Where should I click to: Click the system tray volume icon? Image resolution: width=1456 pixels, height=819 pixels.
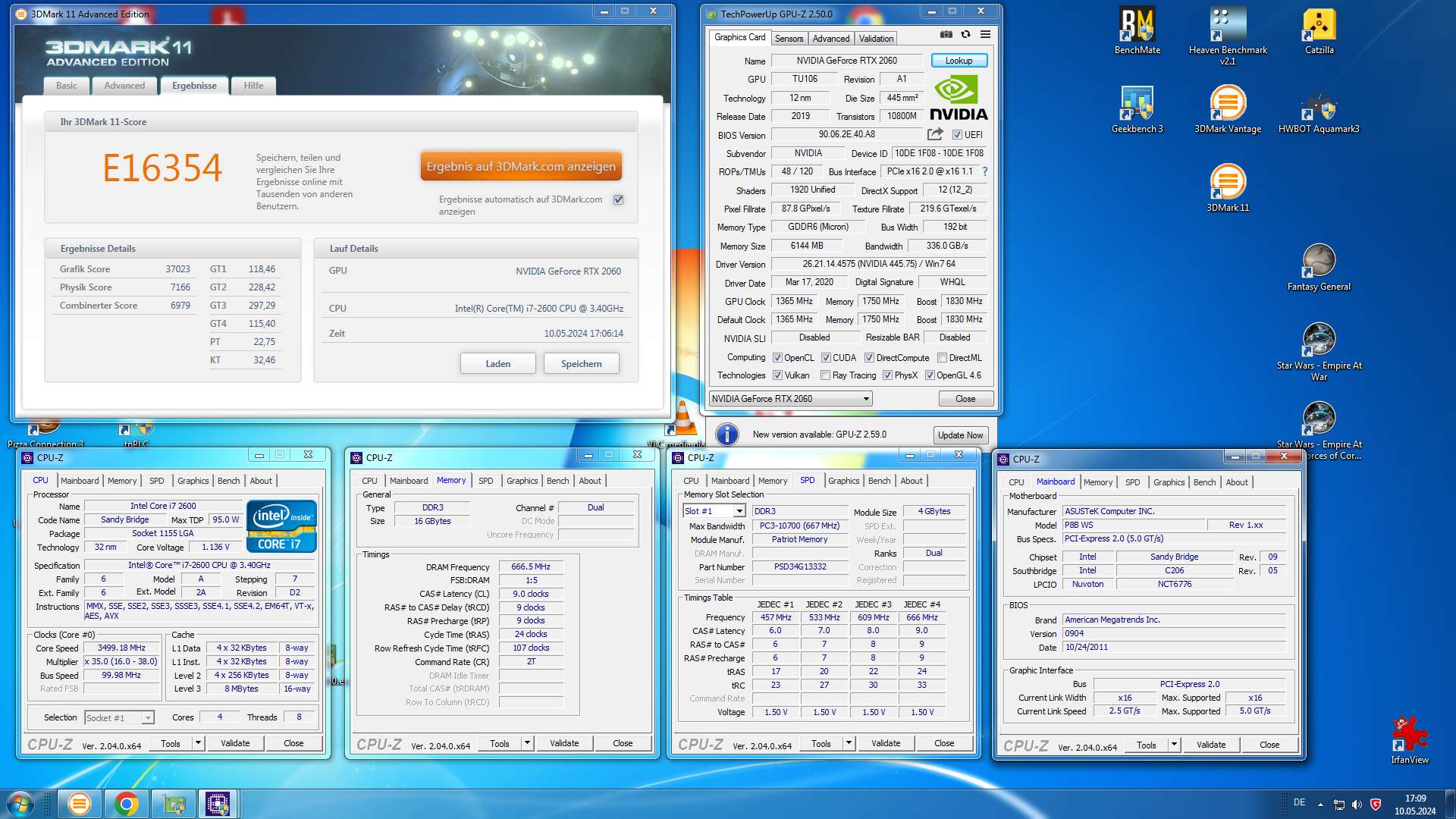point(1357,804)
